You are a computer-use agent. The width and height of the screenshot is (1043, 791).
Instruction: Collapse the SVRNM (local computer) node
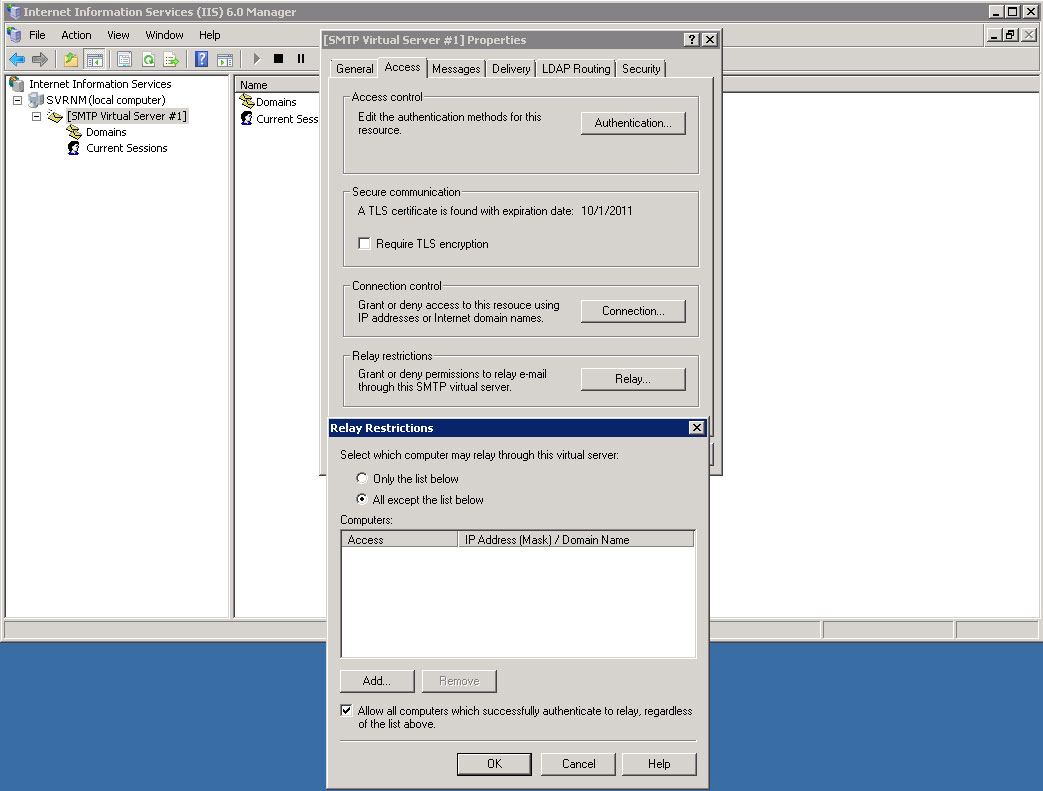click(x=18, y=100)
